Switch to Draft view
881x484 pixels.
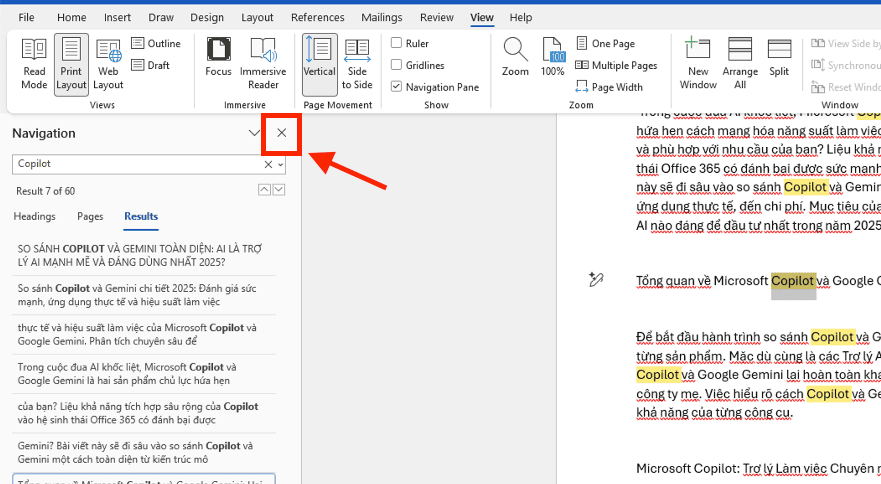(151, 65)
